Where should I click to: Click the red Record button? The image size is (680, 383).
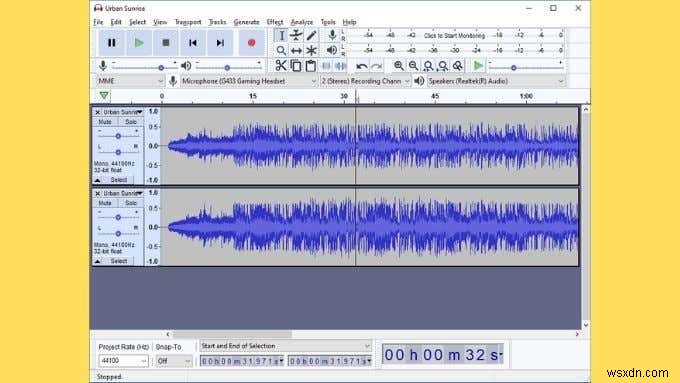[252, 43]
